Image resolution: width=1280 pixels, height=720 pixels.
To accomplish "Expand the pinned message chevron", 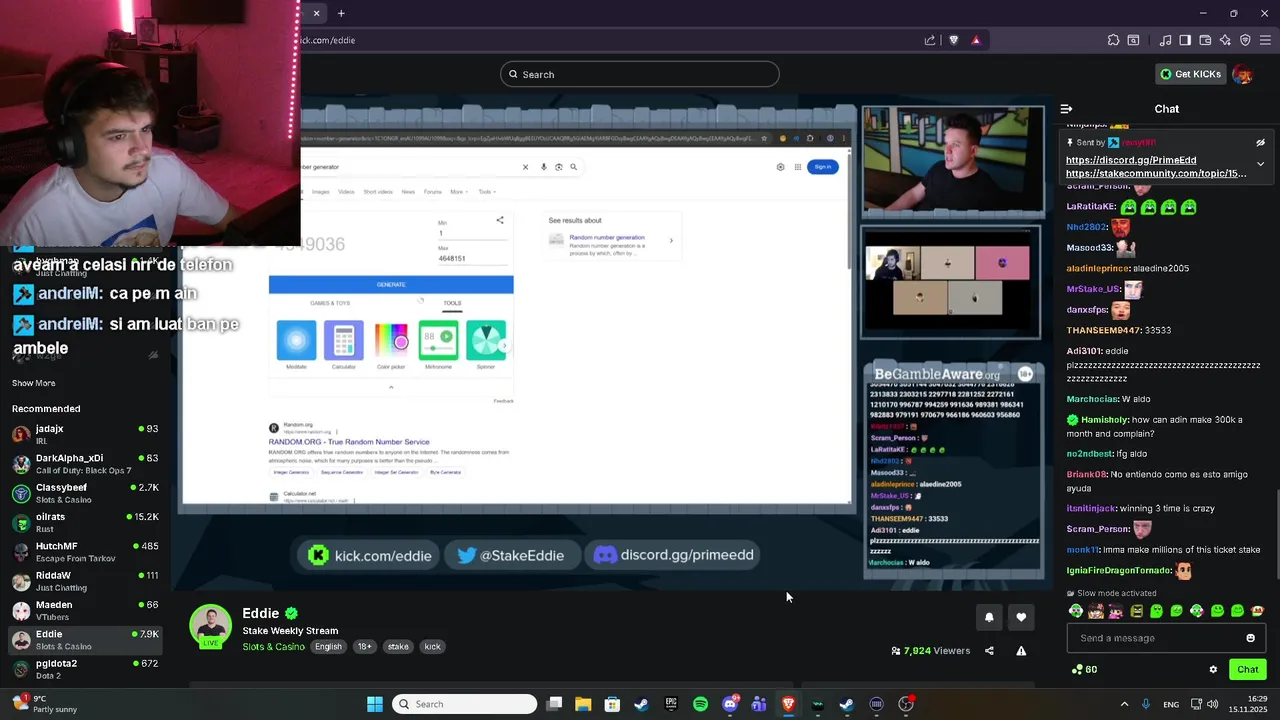I will coord(1260,164).
